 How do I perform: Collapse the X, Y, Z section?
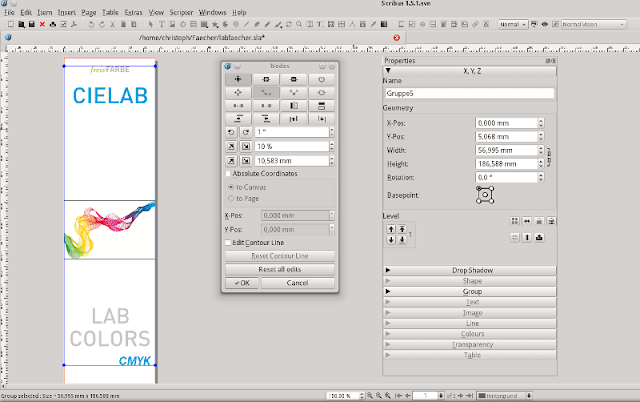[x=469, y=71]
